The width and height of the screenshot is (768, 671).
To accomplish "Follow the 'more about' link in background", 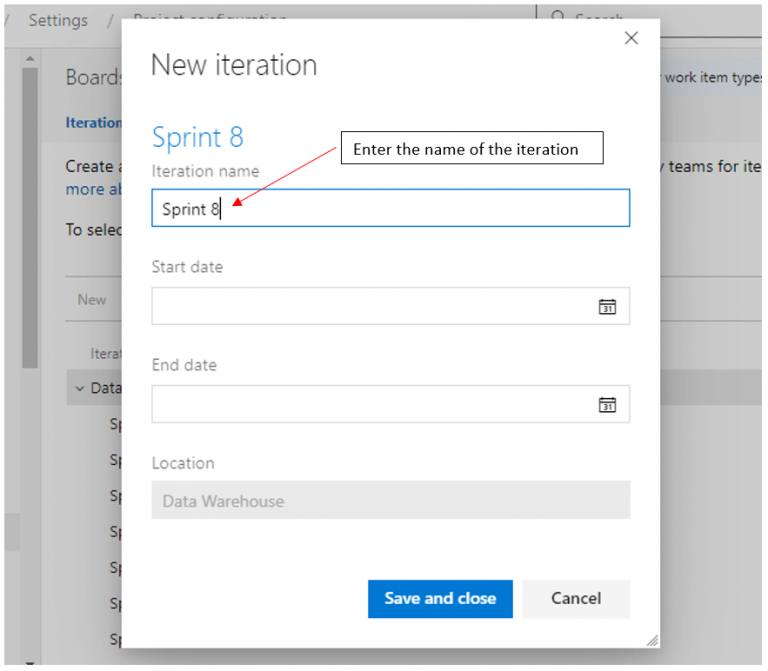I will pos(93,189).
